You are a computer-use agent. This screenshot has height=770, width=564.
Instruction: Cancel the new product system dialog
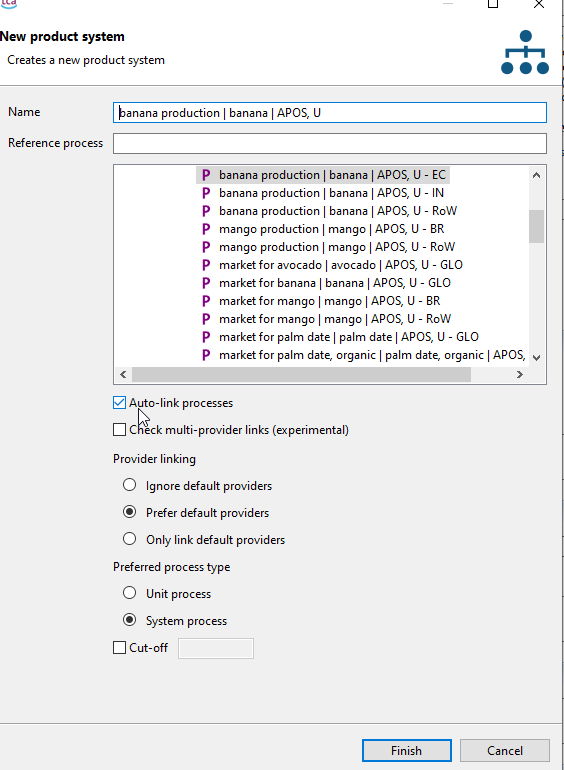pos(505,750)
